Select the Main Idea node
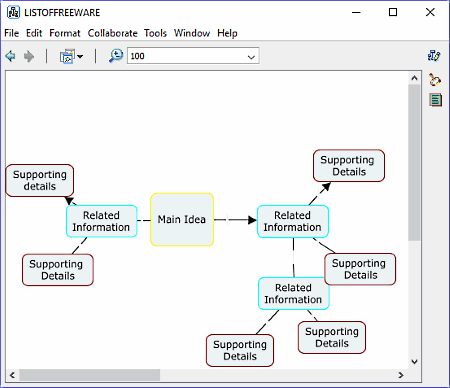450x388 pixels. click(182, 219)
